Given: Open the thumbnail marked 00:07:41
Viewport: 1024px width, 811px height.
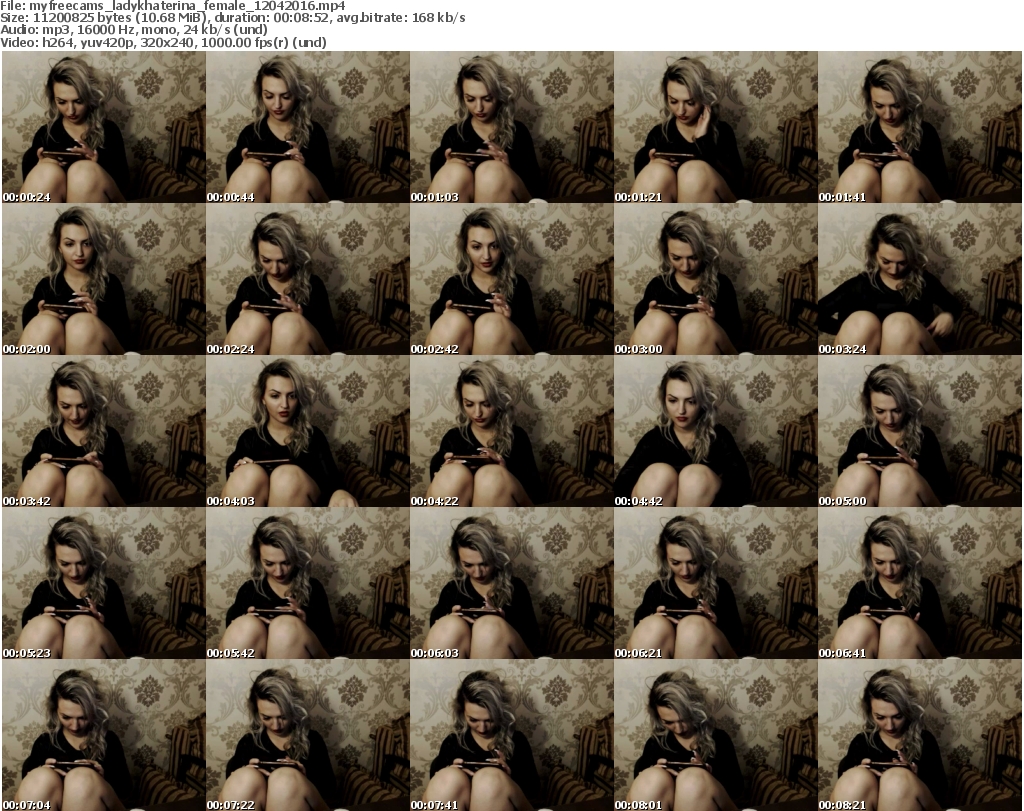Looking at the screenshot, I should click(x=511, y=735).
